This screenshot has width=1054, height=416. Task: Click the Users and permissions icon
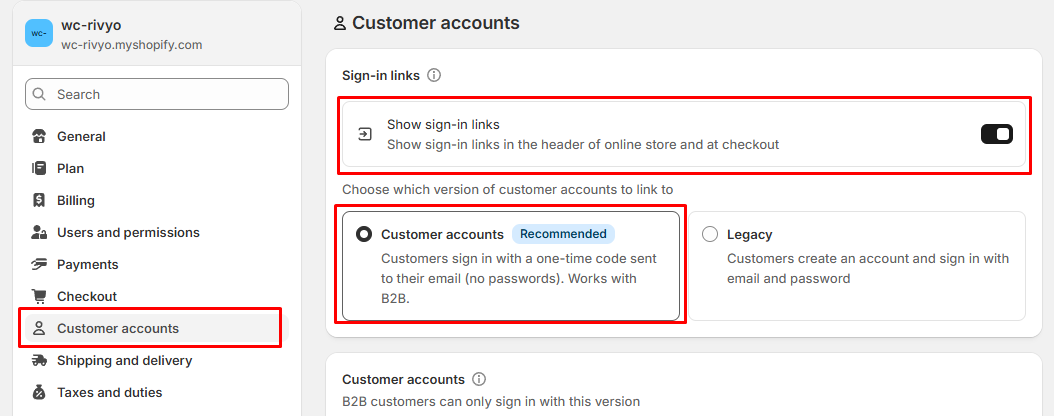pyautogui.click(x=39, y=233)
